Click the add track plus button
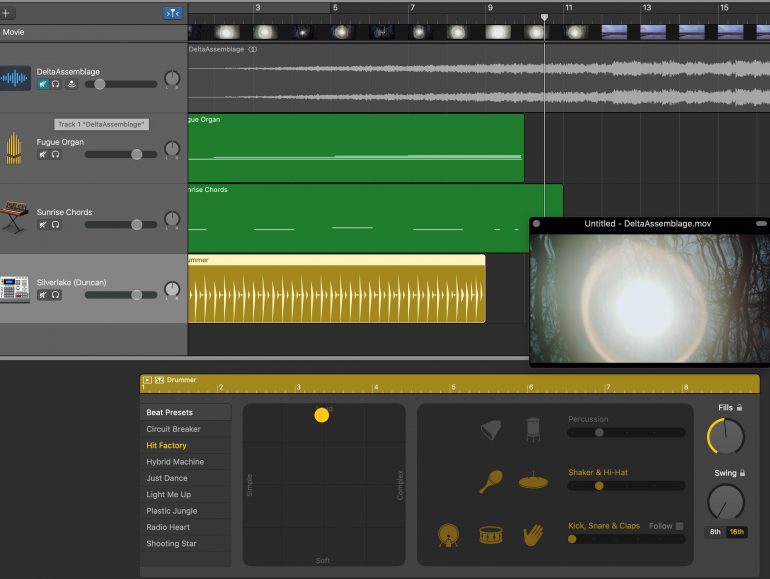Image resolution: width=770 pixels, height=579 pixels. (x=7, y=13)
